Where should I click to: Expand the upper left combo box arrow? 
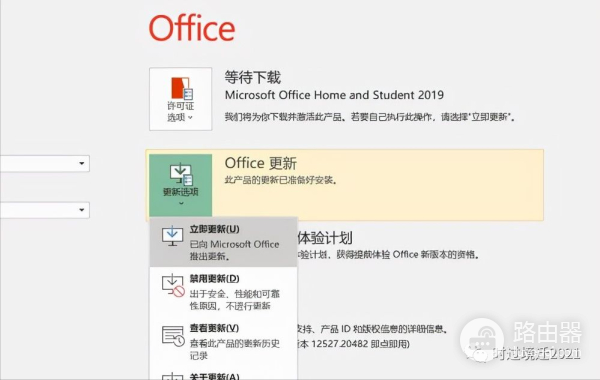82,163
